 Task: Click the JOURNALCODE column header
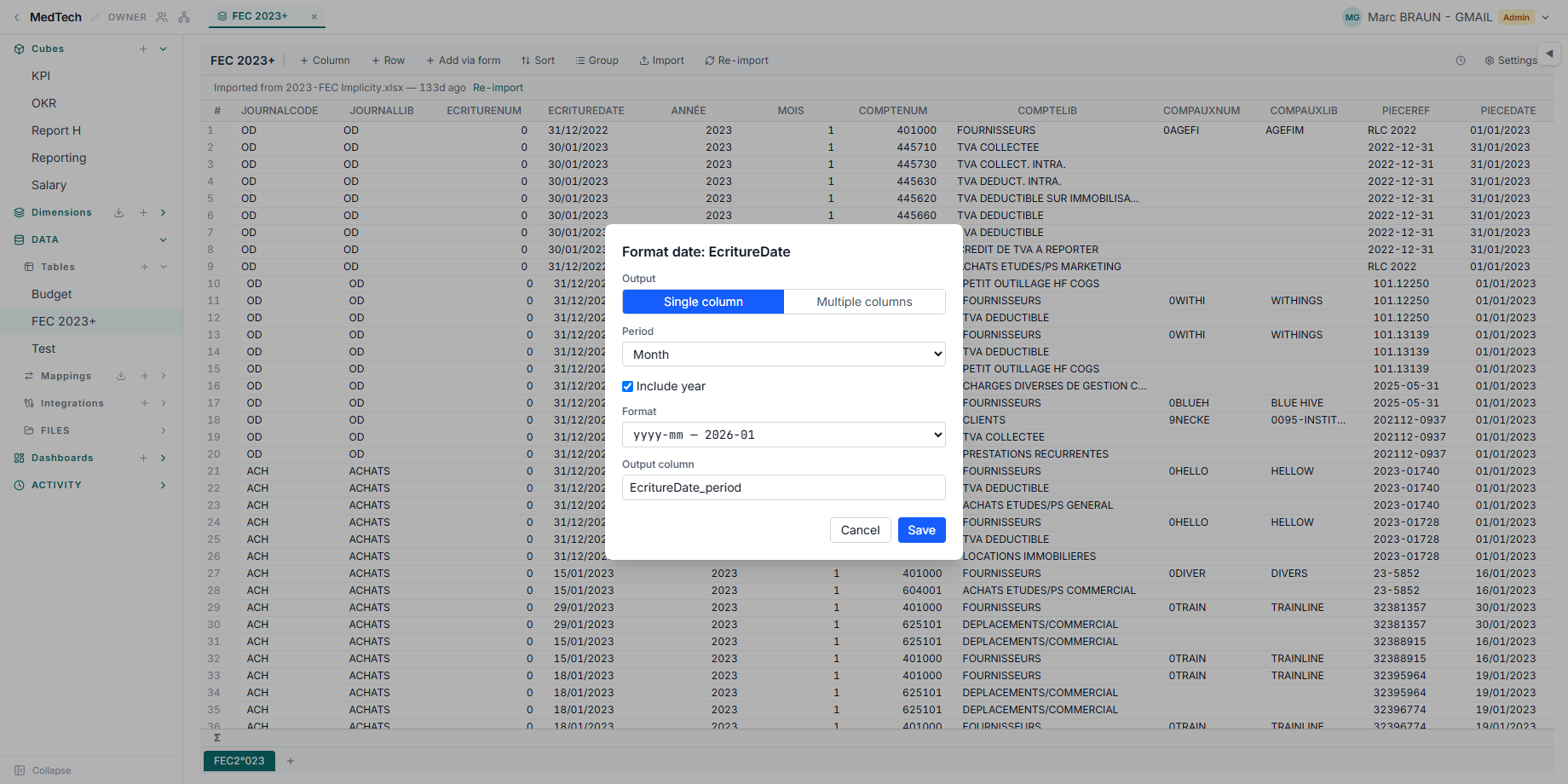280,111
